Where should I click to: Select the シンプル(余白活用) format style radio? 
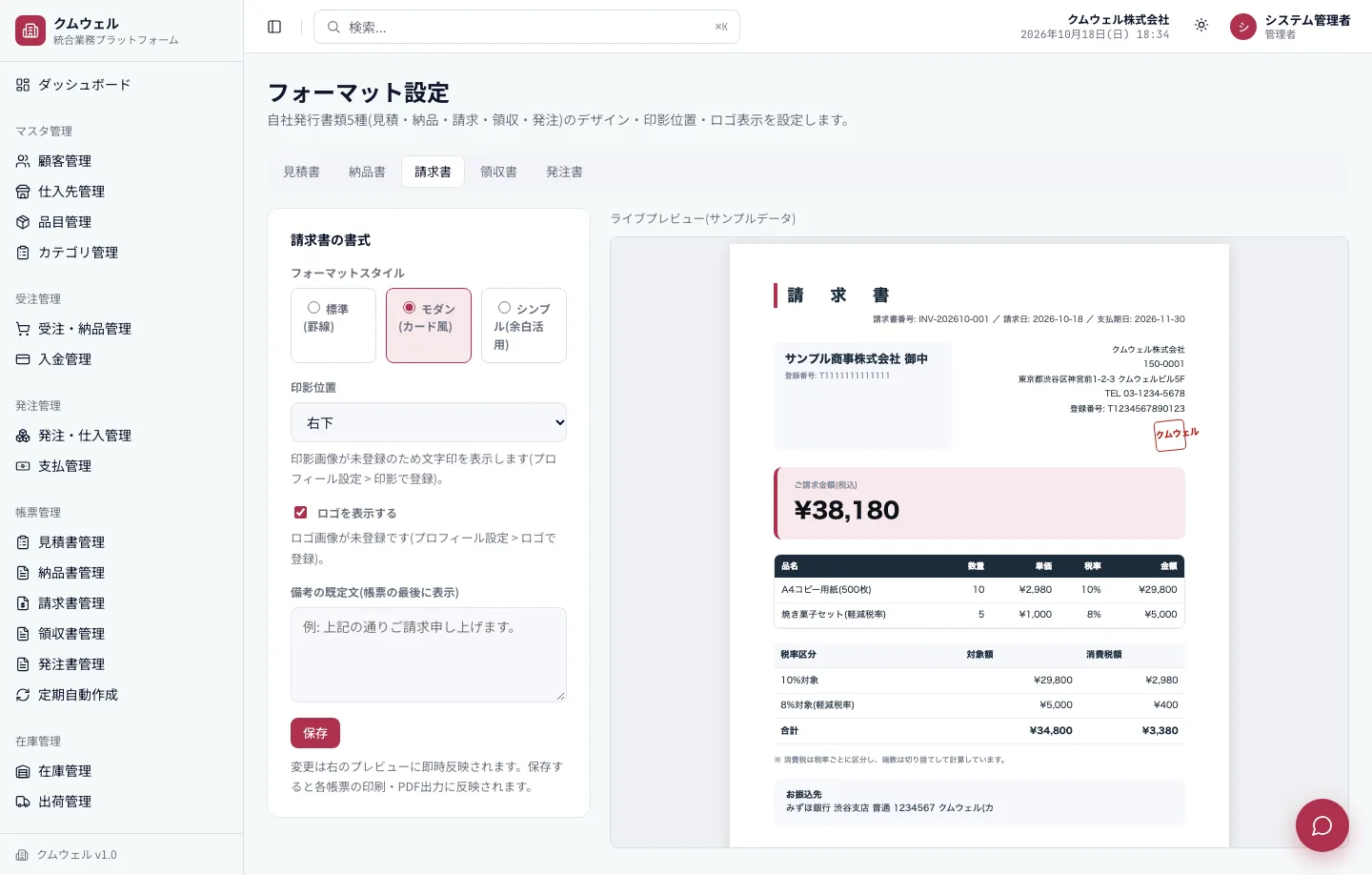tap(504, 308)
